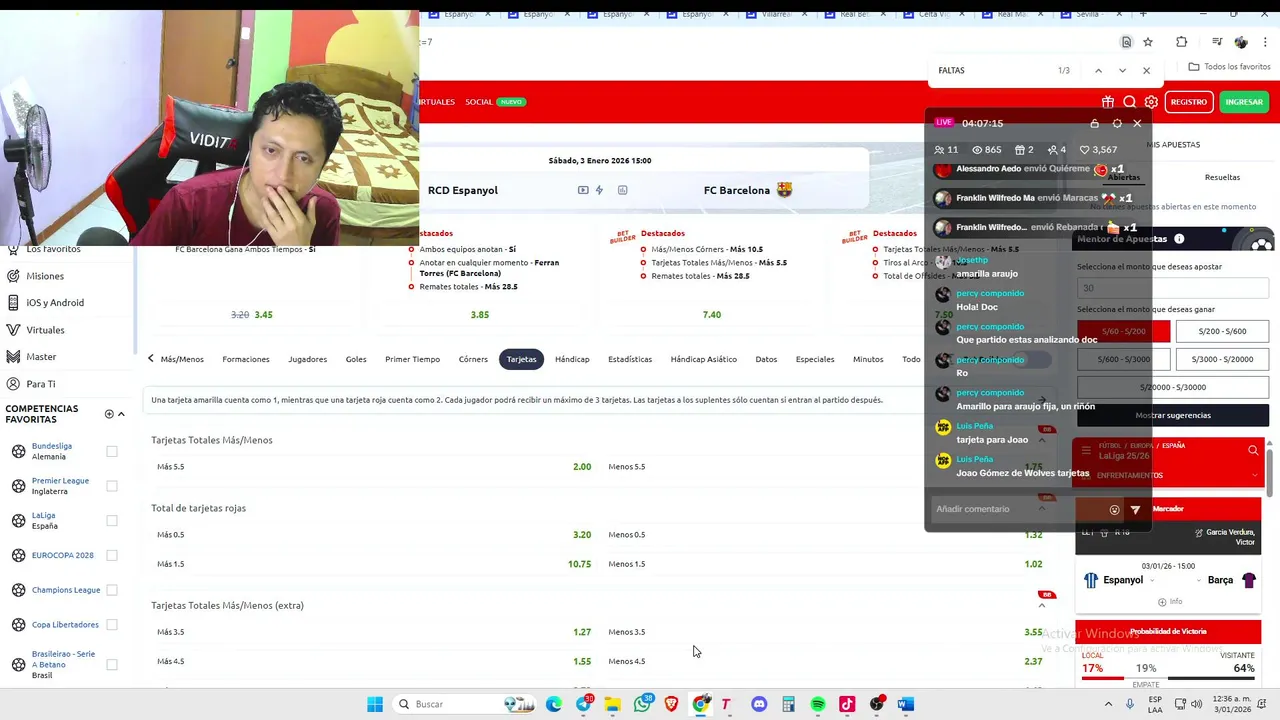This screenshot has height=720, width=1280.
Task: Select the Más 5.5 odds 2.00
Action: [582, 467]
